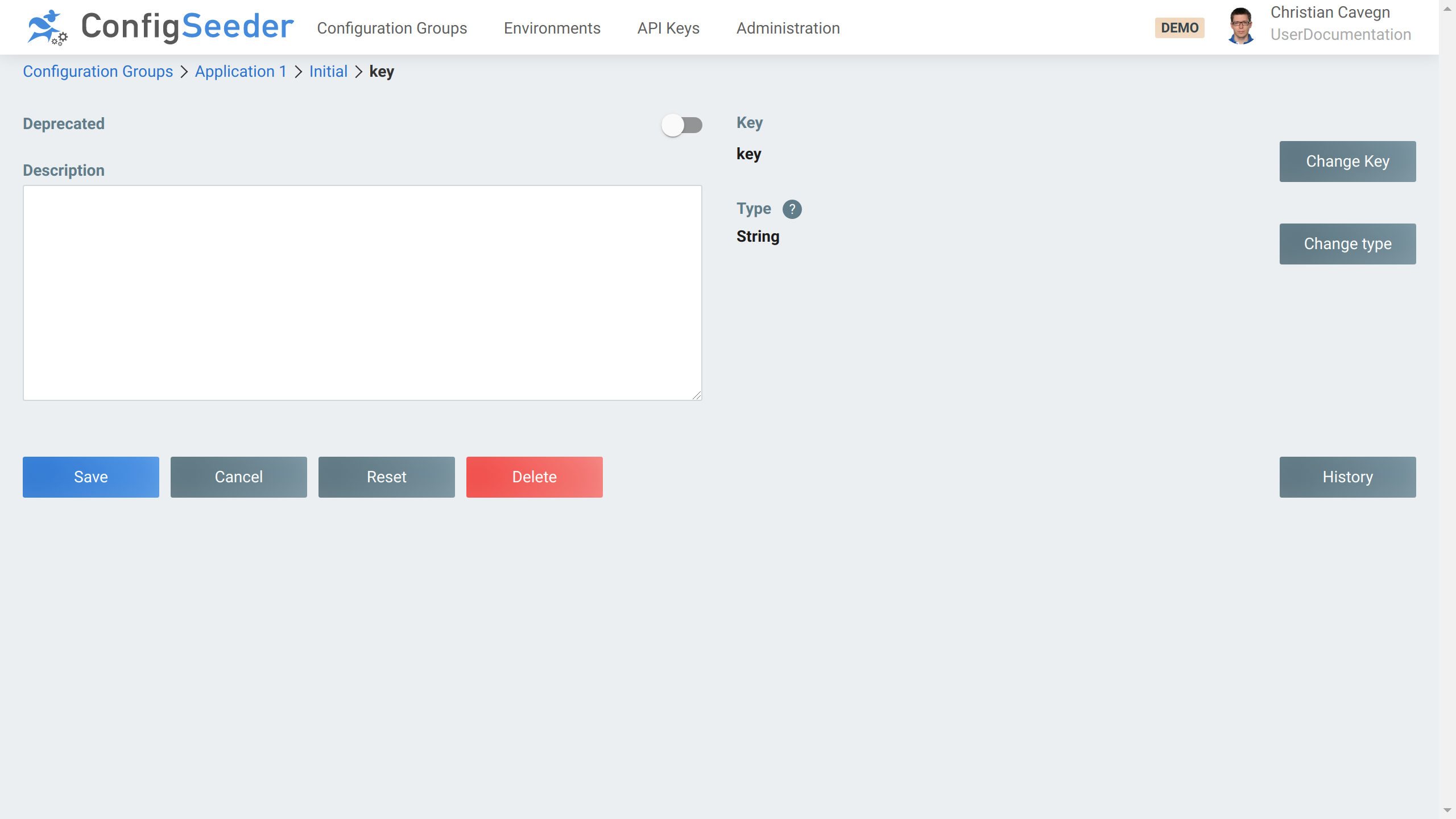Open the Administration menu
1456x819 pixels.
[787, 28]
